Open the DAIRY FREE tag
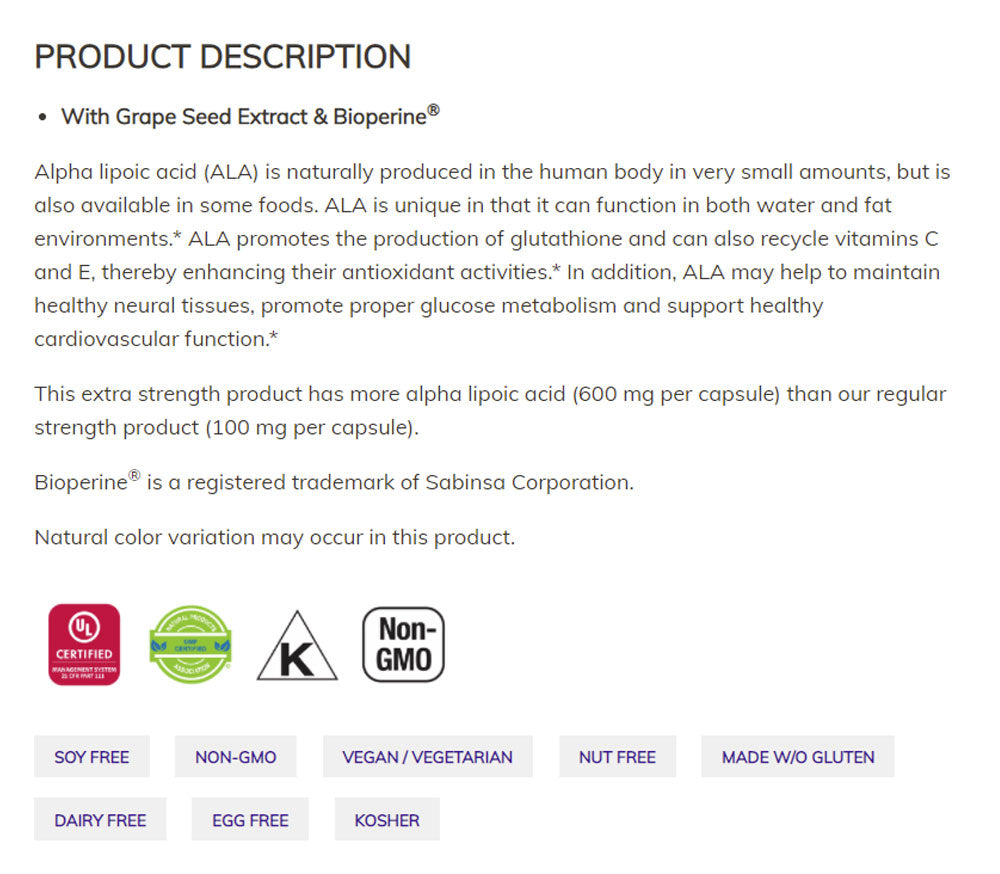This screenshot has width=1000, height=874. coord(100,820)
